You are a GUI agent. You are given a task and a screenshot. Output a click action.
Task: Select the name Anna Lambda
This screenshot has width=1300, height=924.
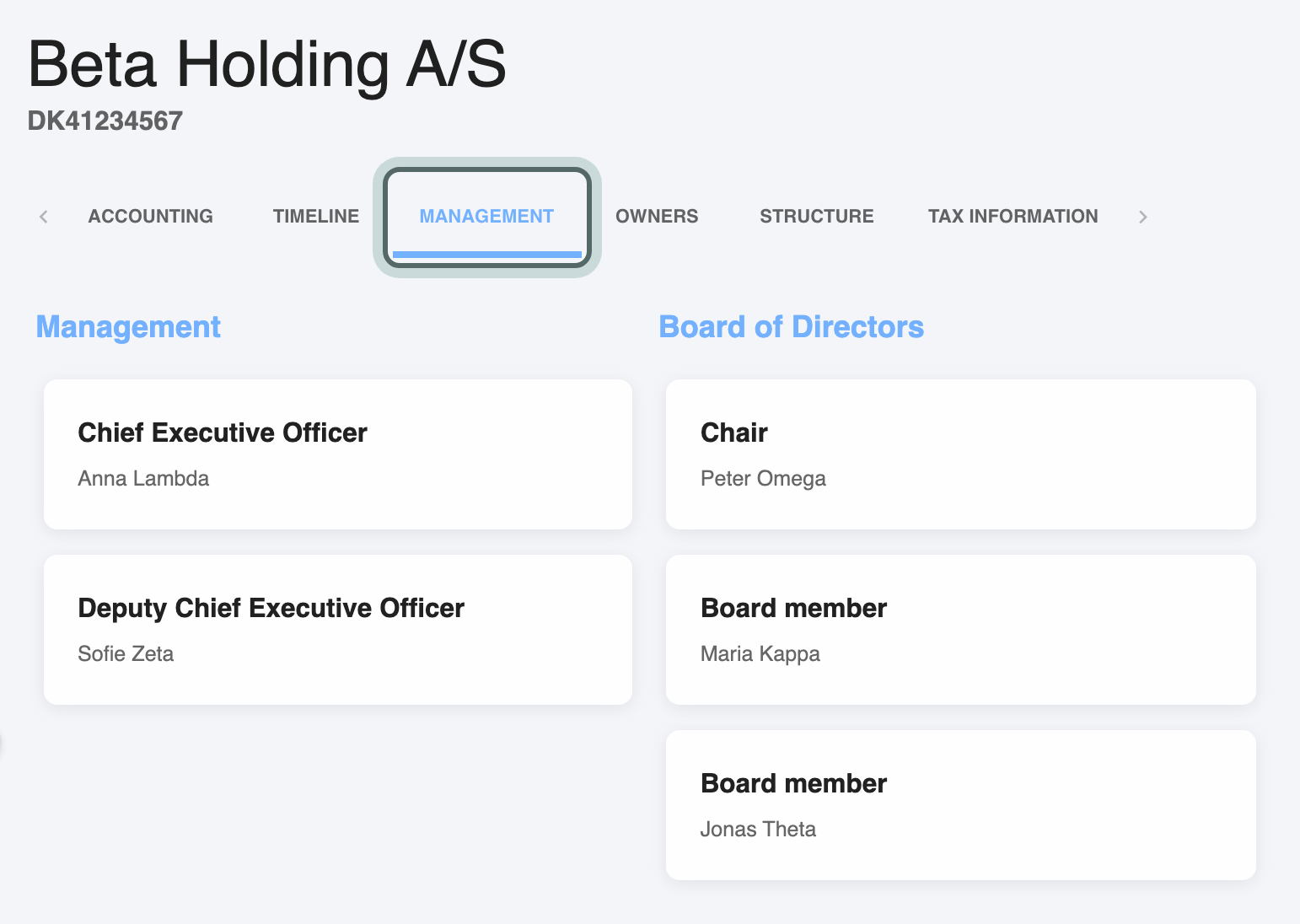pyautogui.click(x=143, y=479)
